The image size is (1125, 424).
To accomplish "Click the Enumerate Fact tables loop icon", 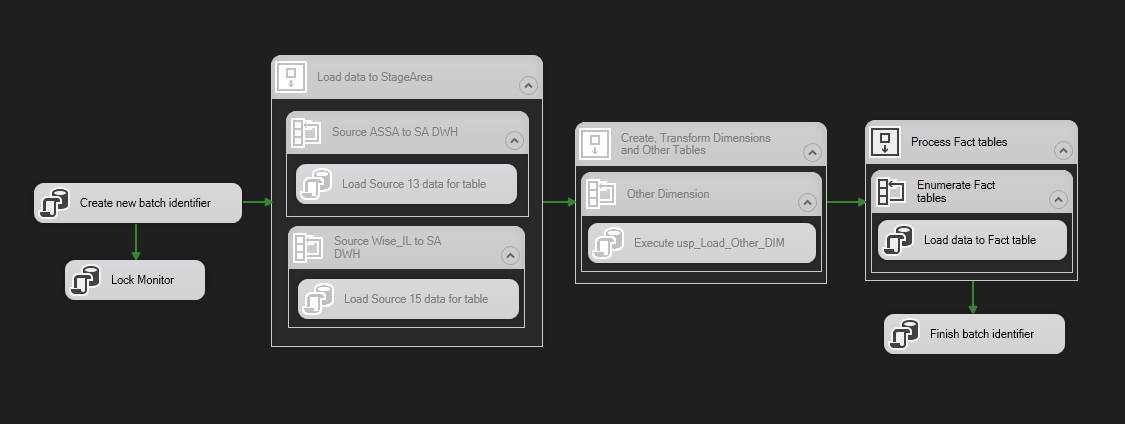I will click(892, 192).
